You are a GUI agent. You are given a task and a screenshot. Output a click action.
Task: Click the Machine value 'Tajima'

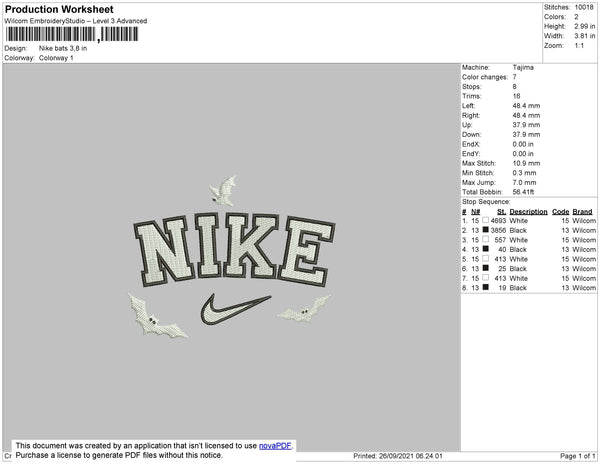tap(523, 67)
